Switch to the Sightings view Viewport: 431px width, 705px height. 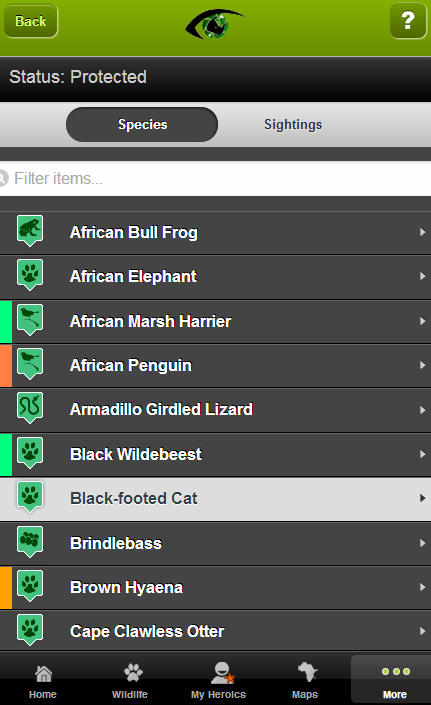point(293,125)
